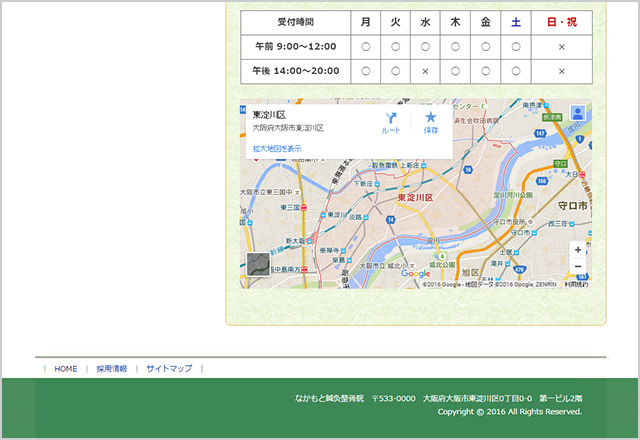Click the 木 column header

455,22
